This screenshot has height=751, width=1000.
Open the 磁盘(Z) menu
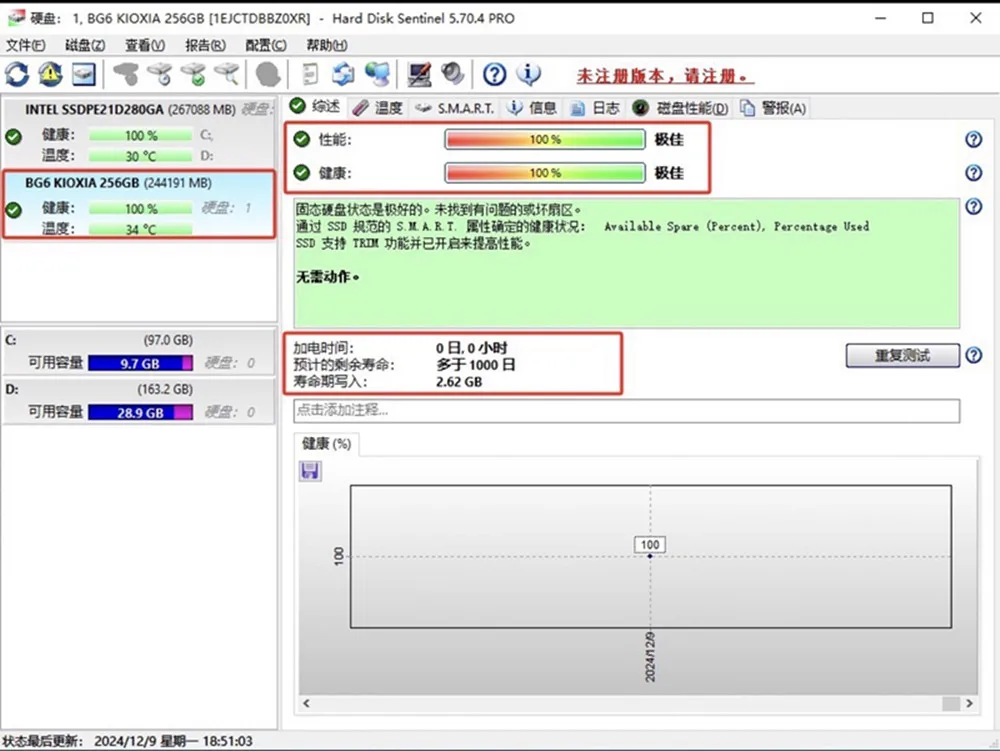85,45
